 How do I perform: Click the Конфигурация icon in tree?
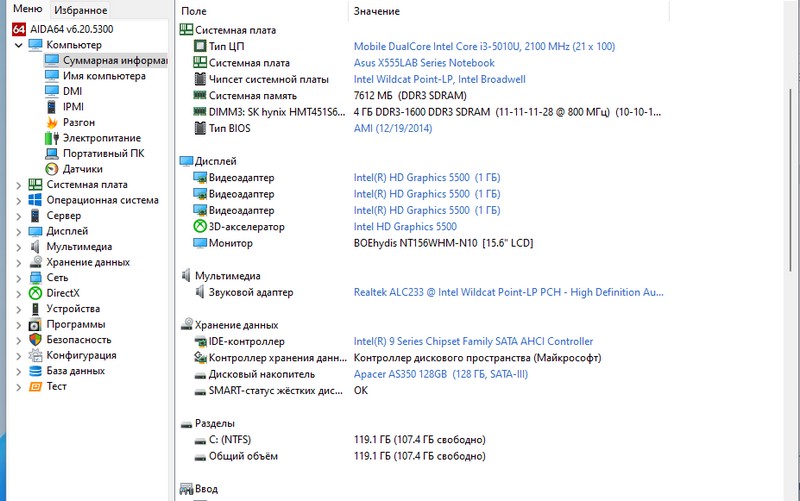tap(35, 355)
